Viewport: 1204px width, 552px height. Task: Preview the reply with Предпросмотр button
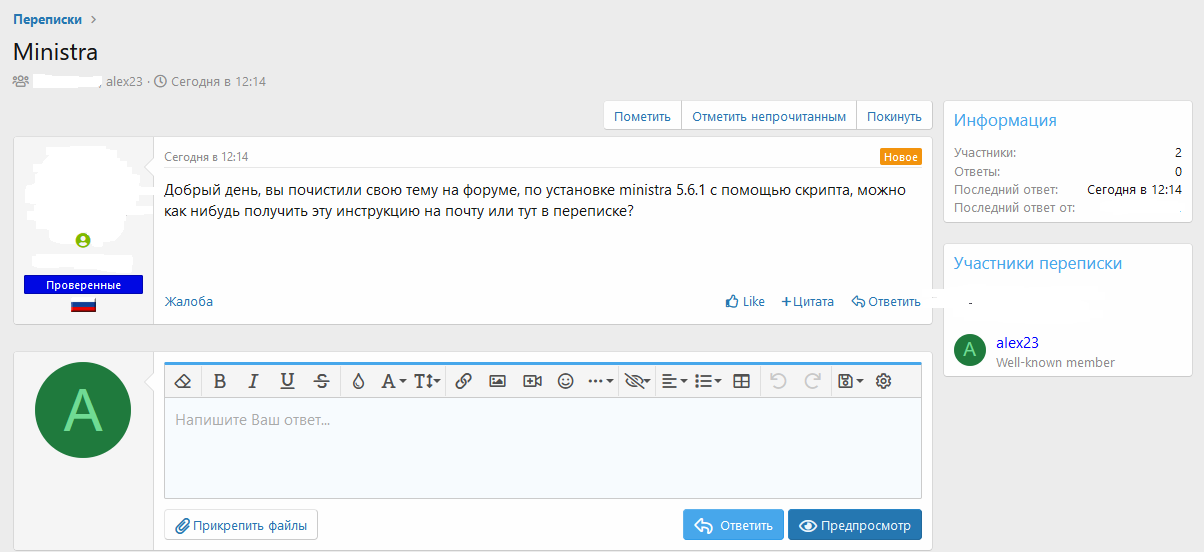855,525
